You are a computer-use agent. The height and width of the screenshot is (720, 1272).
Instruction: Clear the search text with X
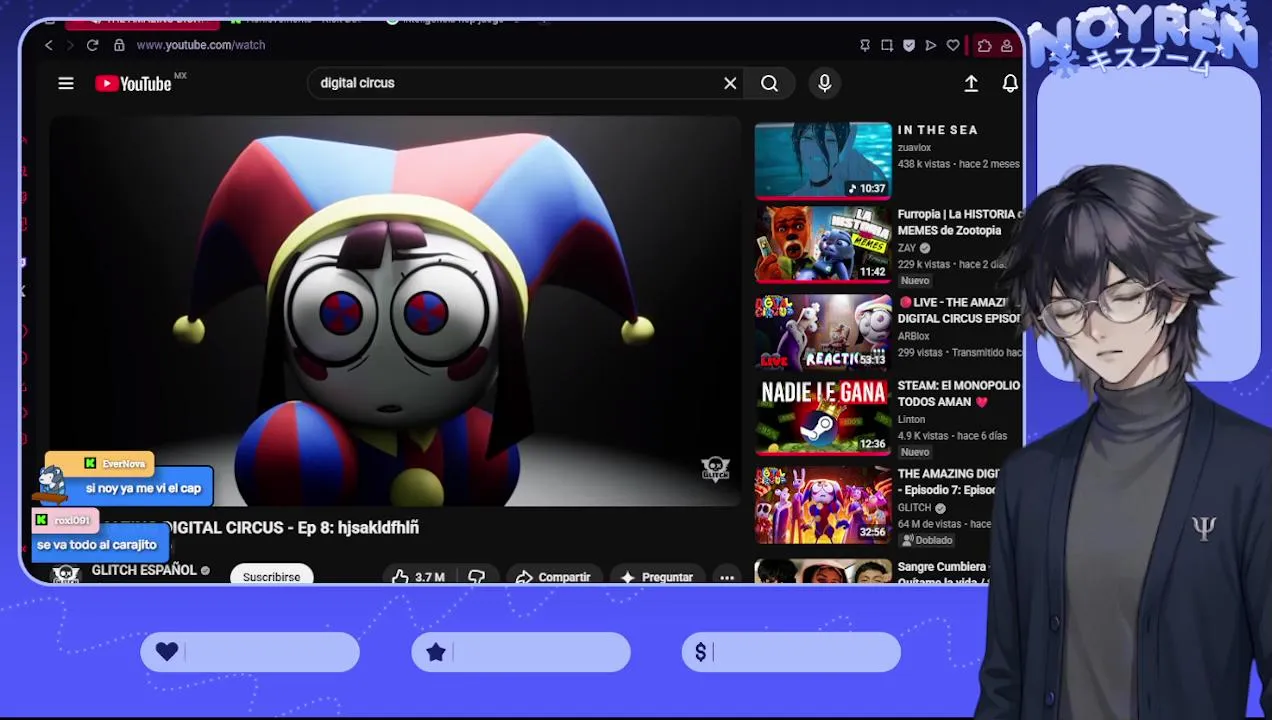[730, 84]
